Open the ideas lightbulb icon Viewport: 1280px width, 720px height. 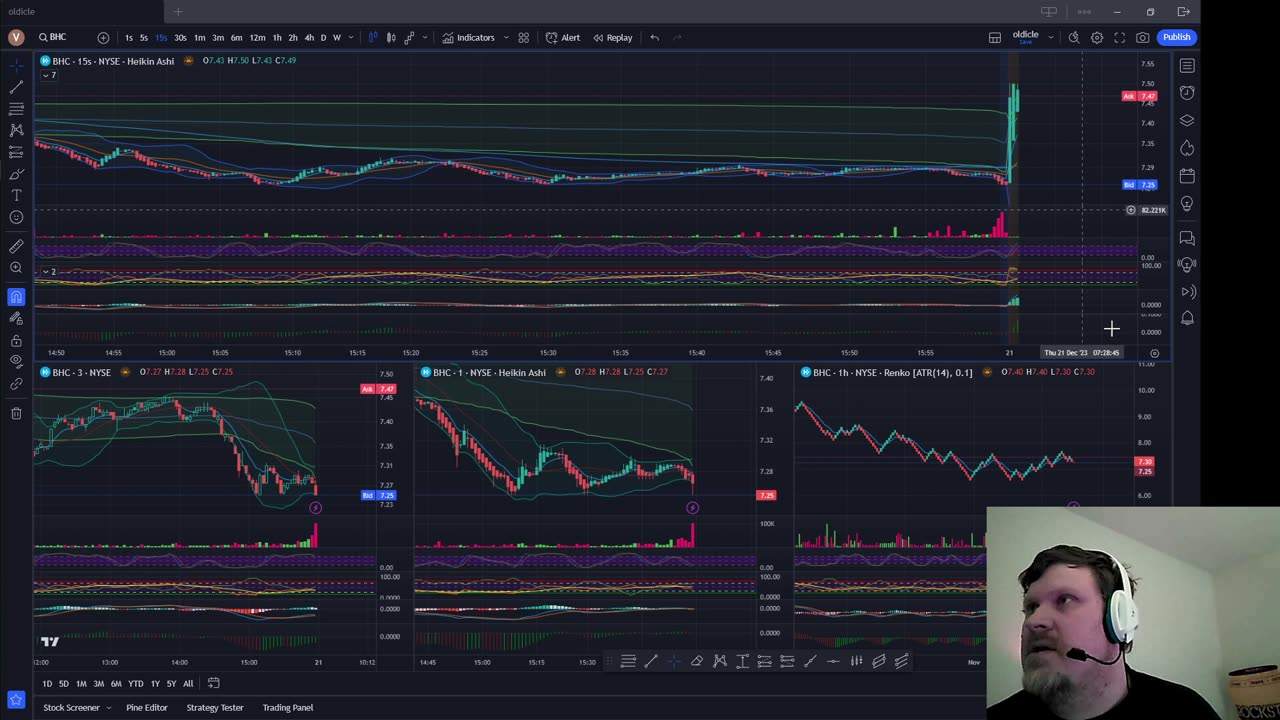pos(1187,203)
